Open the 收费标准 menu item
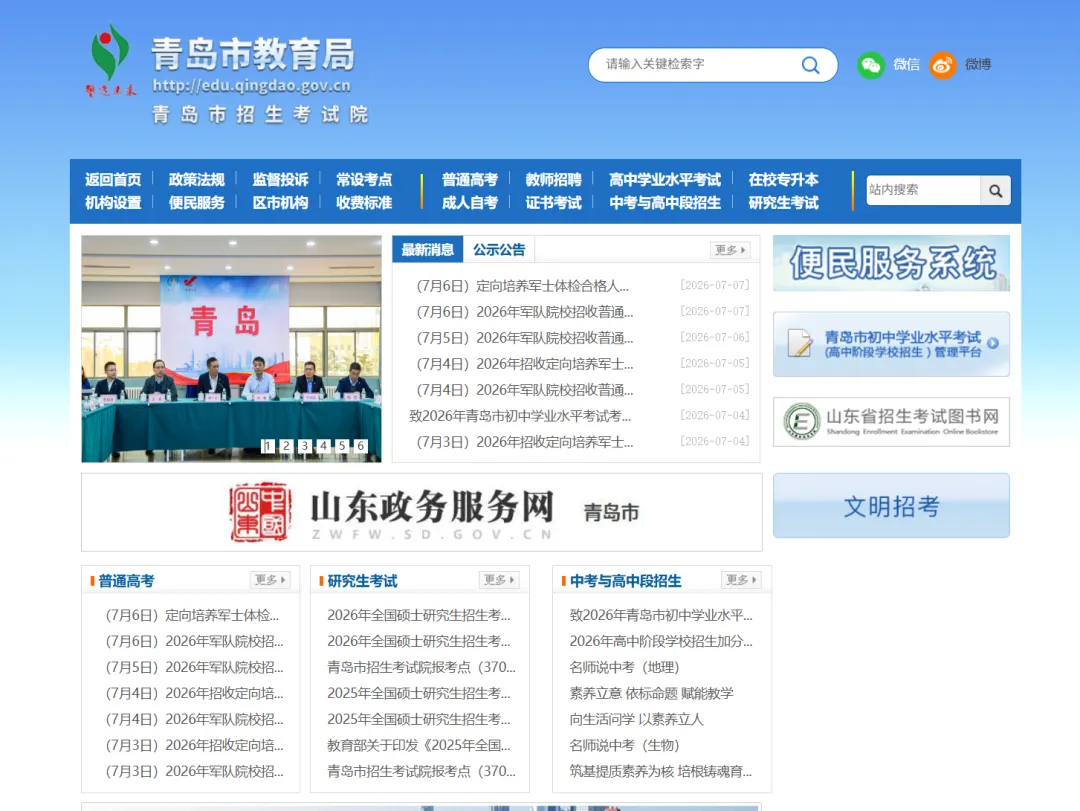 tap(364, 203)
